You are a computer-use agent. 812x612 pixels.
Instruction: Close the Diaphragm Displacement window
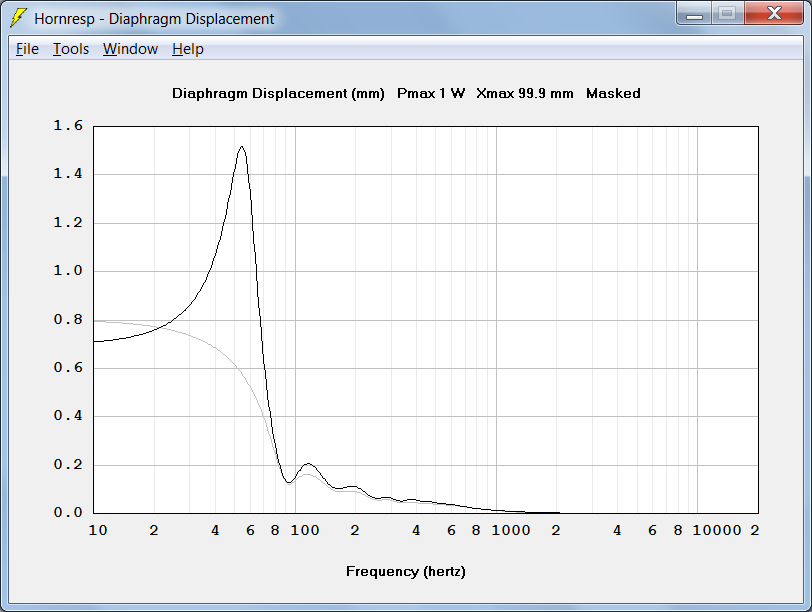click(774, 14)
